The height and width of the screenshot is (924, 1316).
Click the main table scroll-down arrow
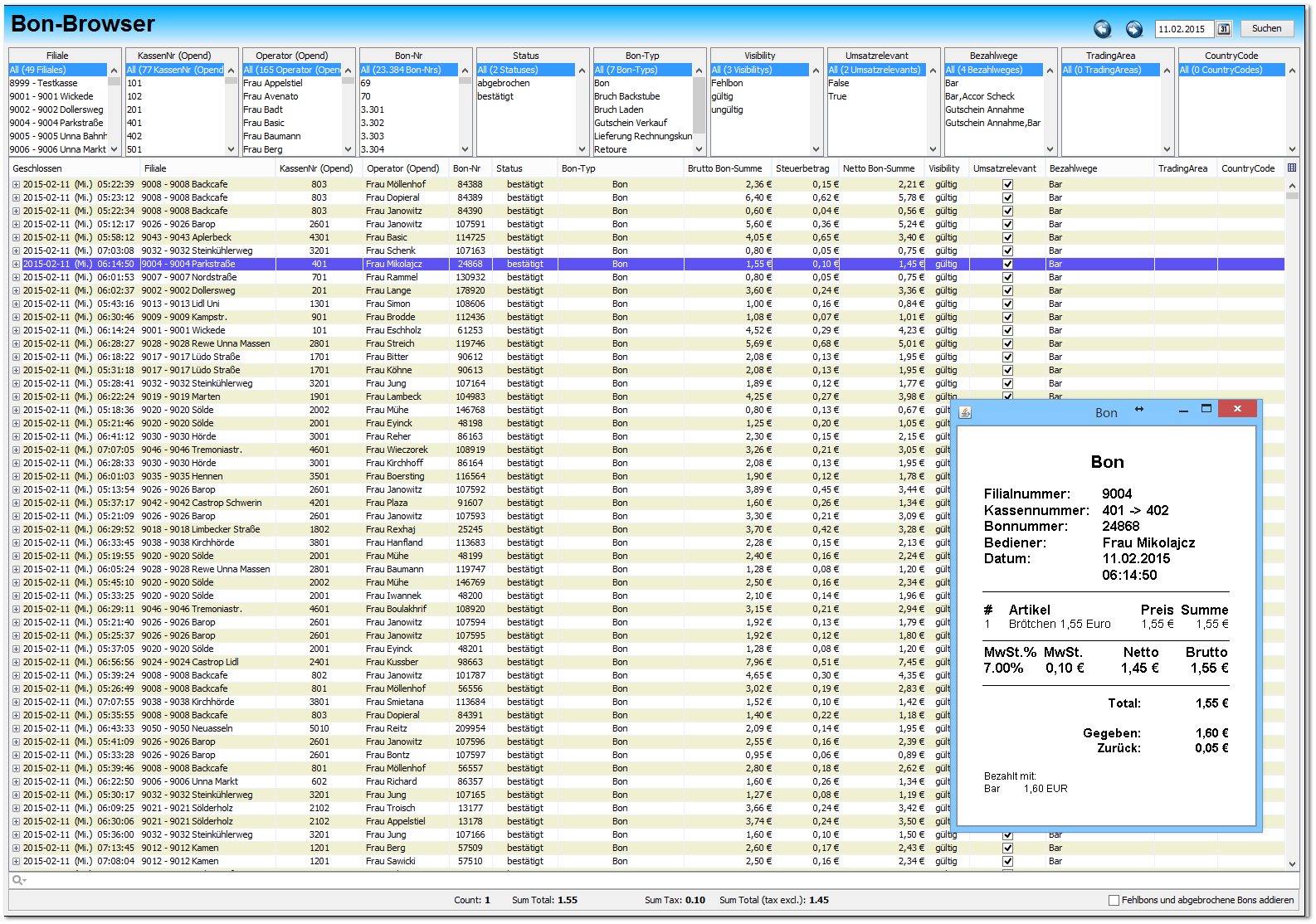[1292, 863]
